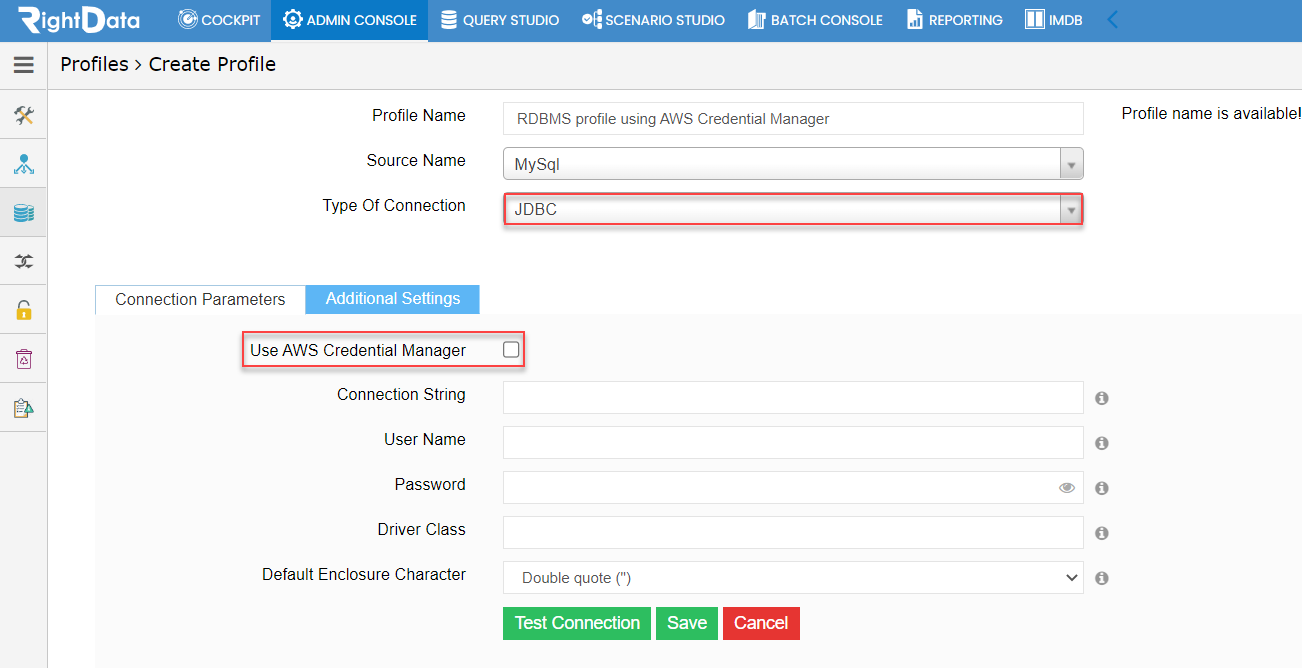
Task: Focus the Connection String field
Action: (x=793, y=397)
